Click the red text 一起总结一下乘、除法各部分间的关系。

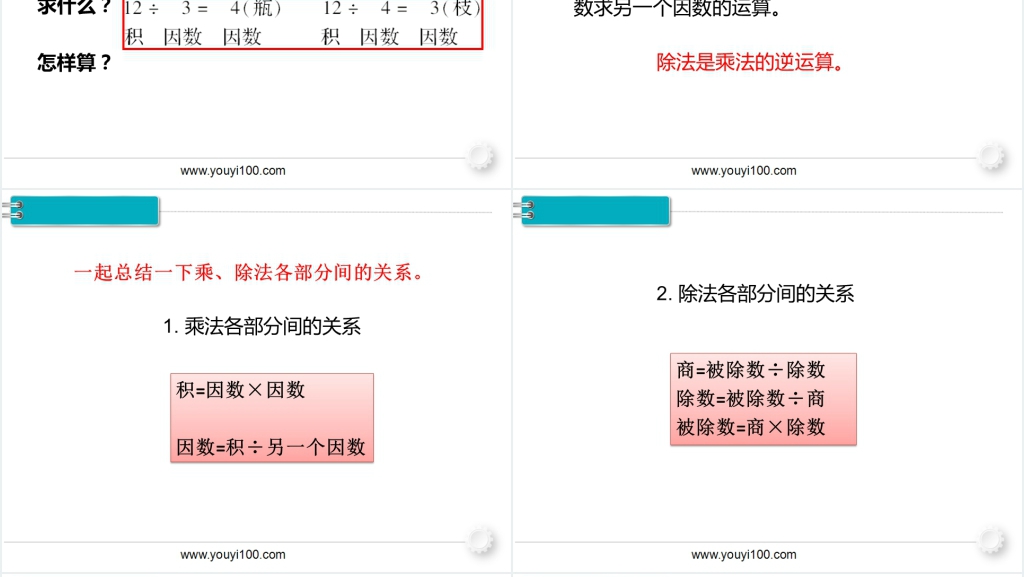(250, 273)
